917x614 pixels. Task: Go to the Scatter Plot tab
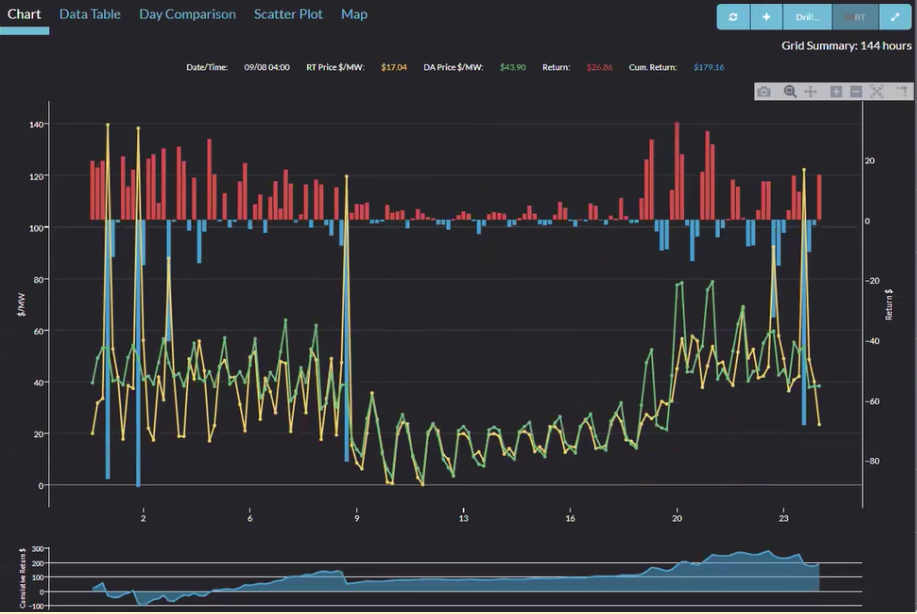click(x=288, y=14)
